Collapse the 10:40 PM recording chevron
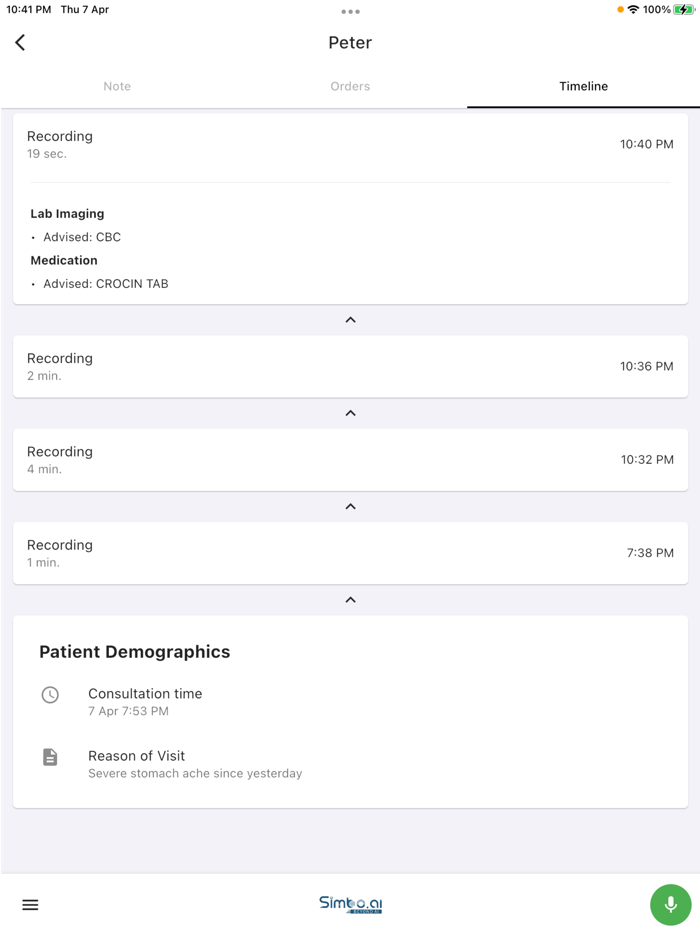Screen dimensions: 700x934 tap(350, 320)
